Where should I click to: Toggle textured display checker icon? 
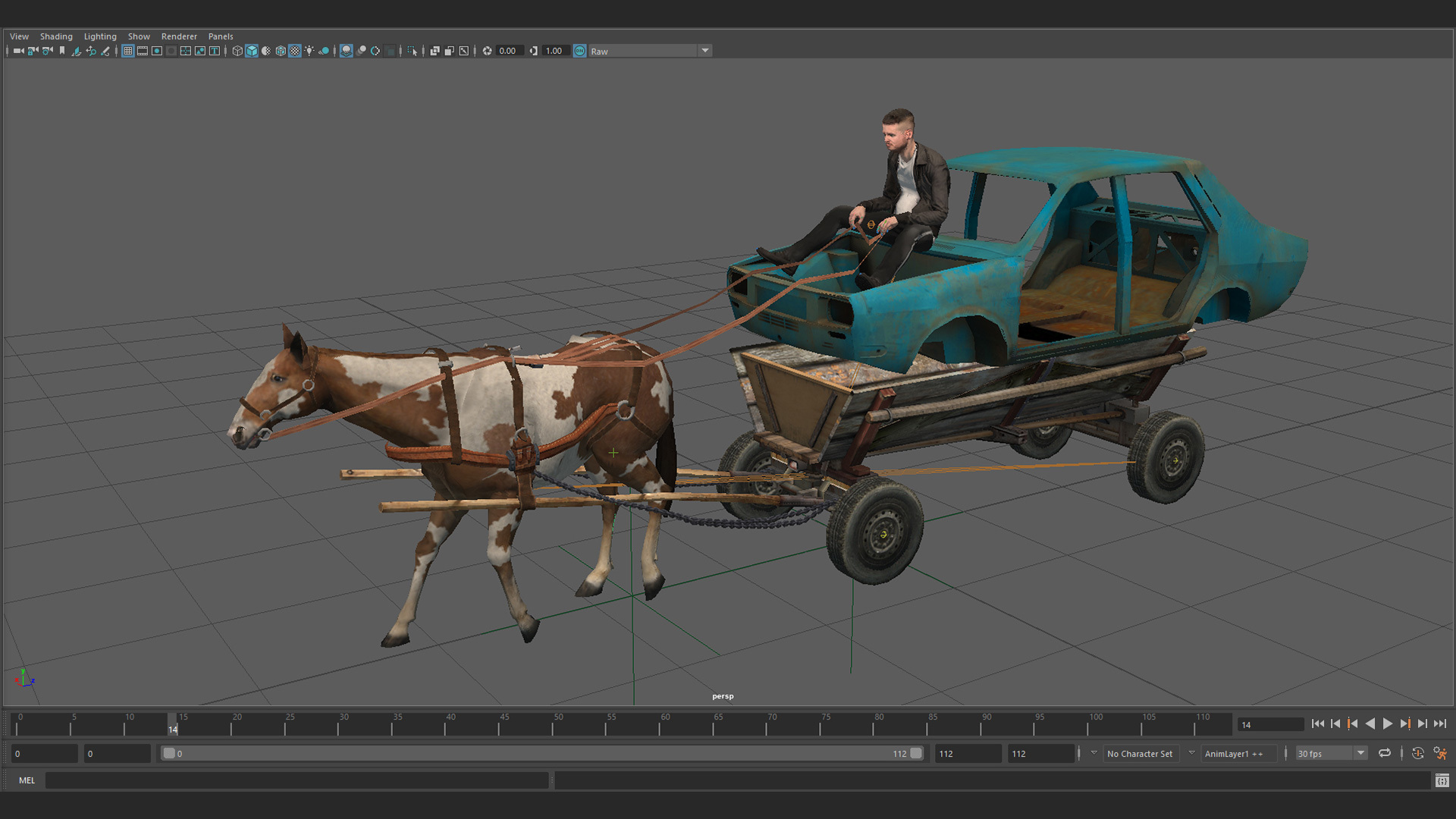click(x=295, y=51)
